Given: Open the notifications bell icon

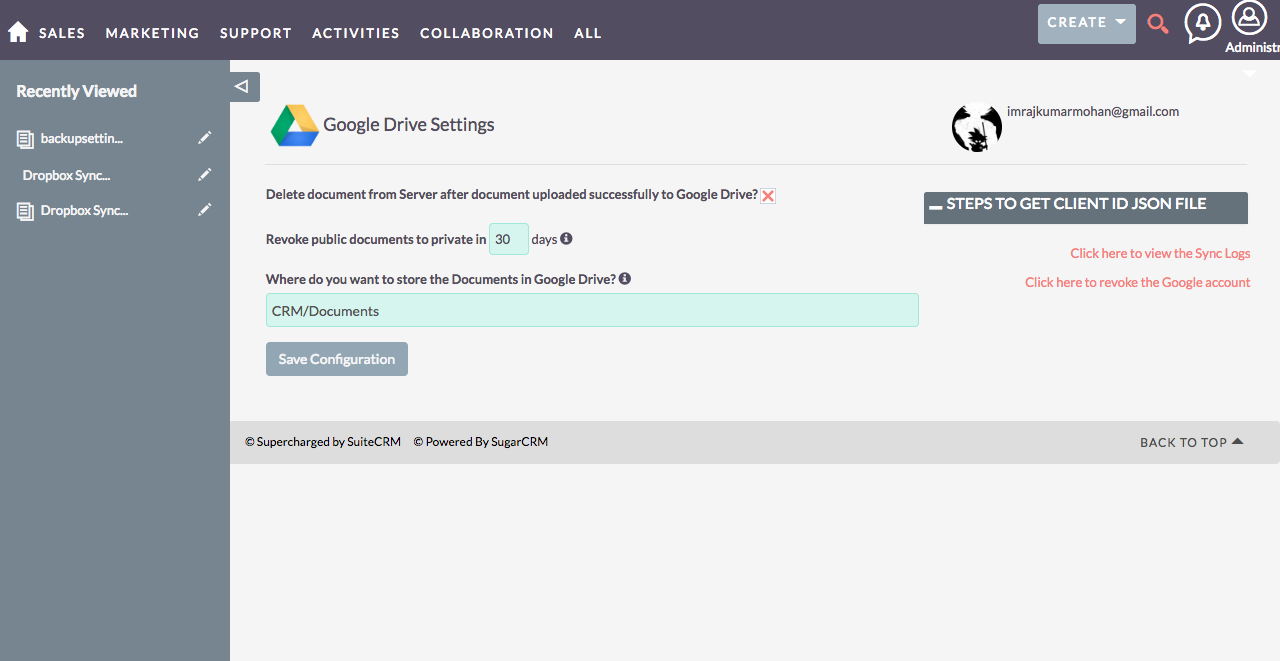Looking at the screenshot, I should coord(1202,23).
